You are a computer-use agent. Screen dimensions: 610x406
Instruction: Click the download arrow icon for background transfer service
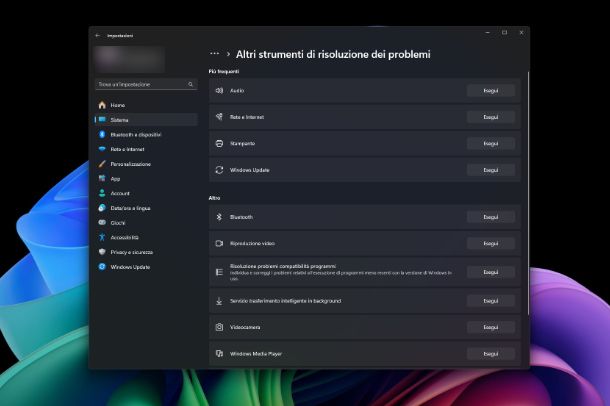(x=219, y=301)
